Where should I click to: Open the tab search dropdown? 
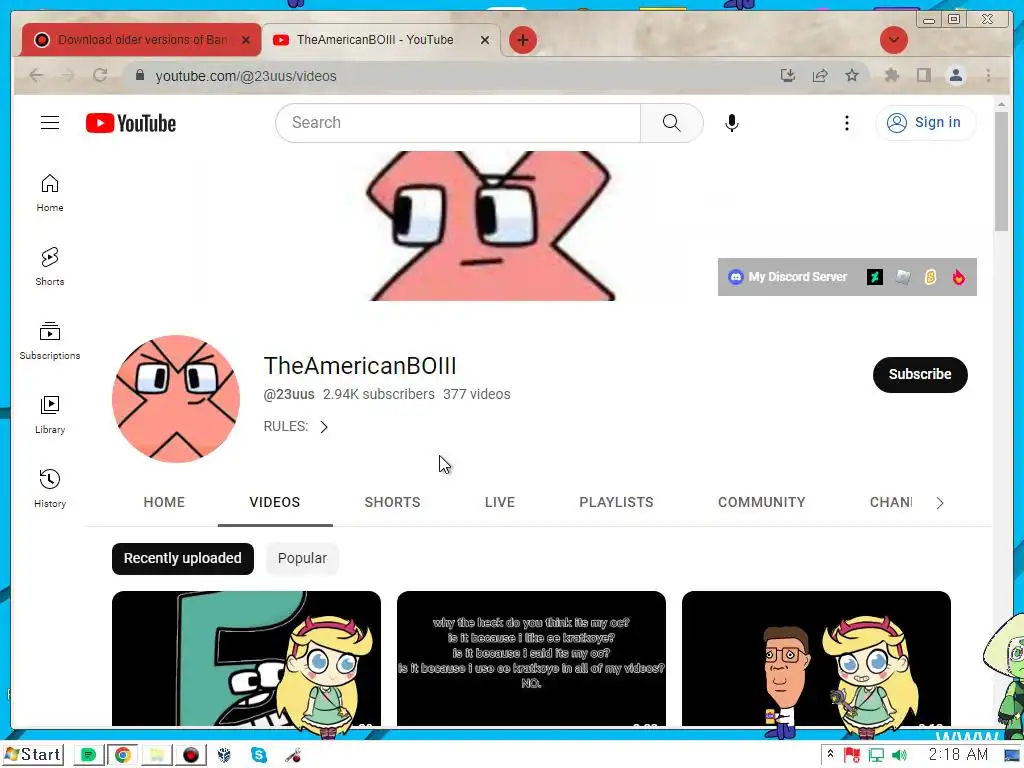(893, 40)
